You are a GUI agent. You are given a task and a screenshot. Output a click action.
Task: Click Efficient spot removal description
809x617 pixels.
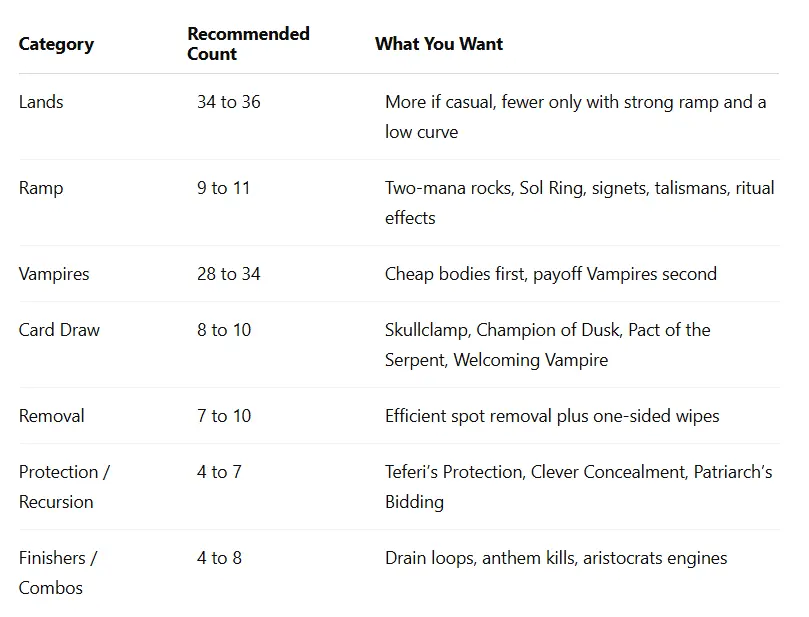point(552,416)
